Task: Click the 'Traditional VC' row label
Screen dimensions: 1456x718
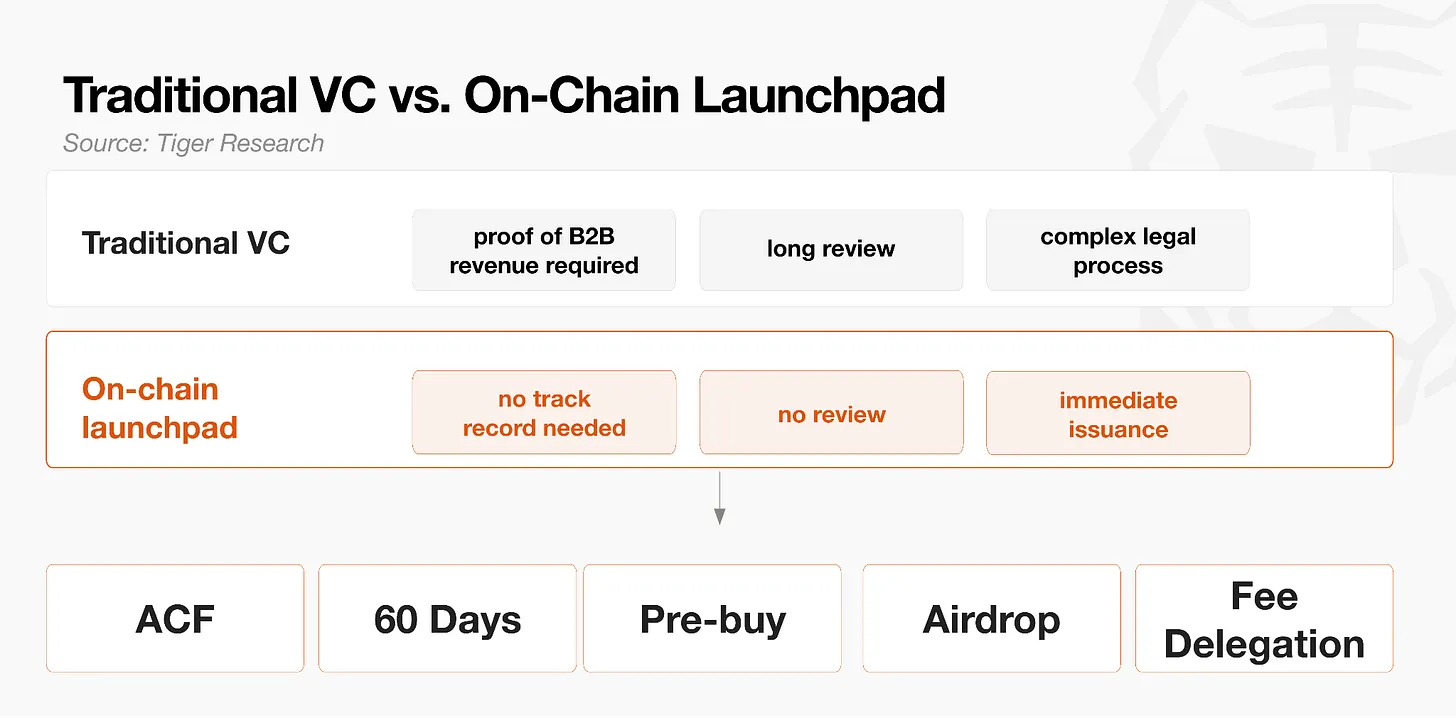Action: click(185, 243)
